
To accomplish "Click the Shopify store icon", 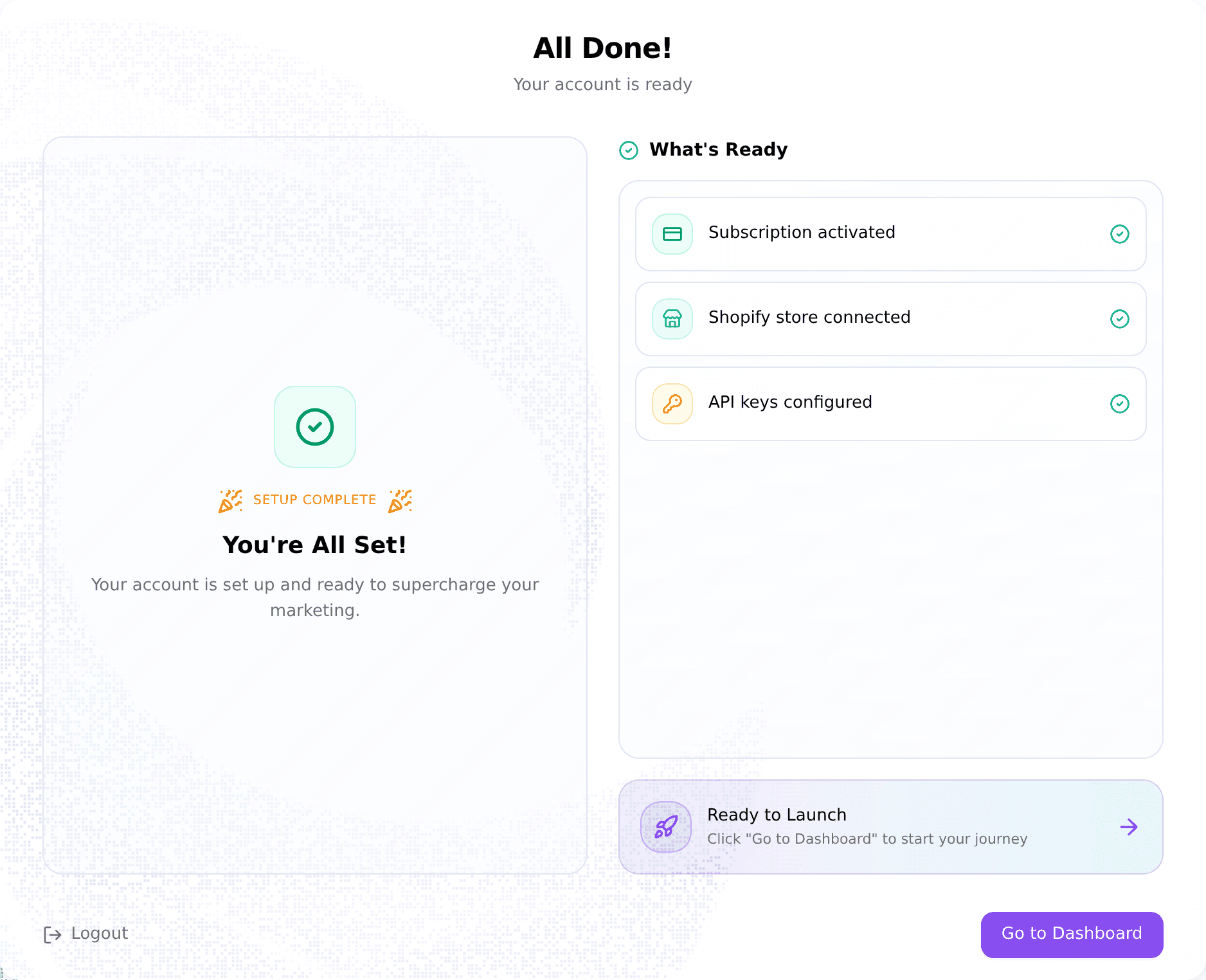I will 672,319.
